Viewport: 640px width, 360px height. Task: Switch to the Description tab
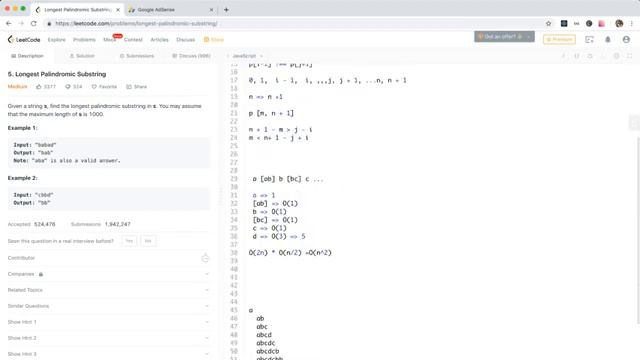point(27,56)
